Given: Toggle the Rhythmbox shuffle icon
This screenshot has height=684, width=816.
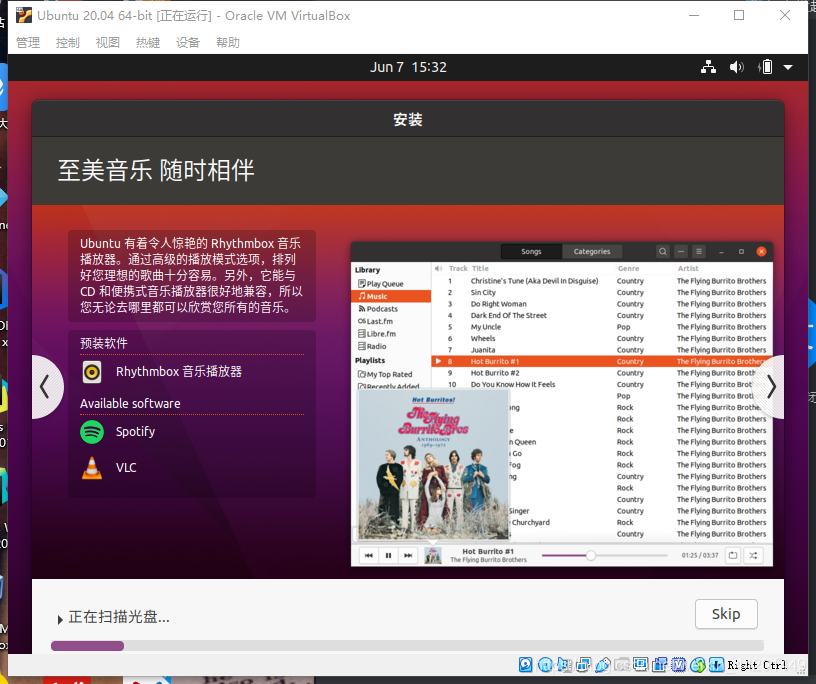Looking at the screenshot, I should tap(753, 555).
